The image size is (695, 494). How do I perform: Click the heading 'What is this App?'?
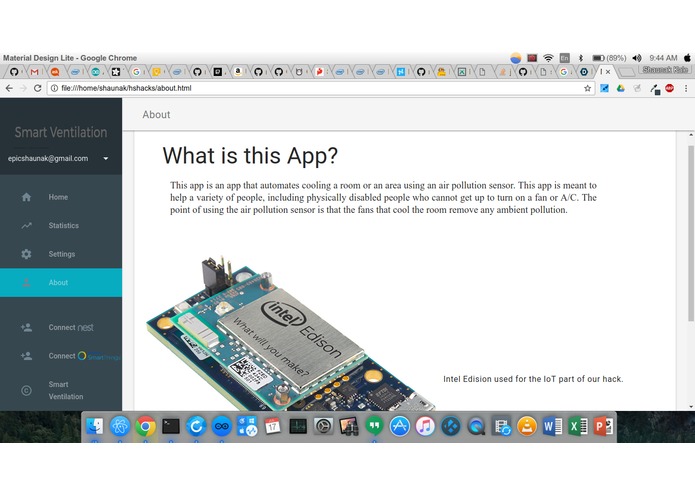point(250,156)
